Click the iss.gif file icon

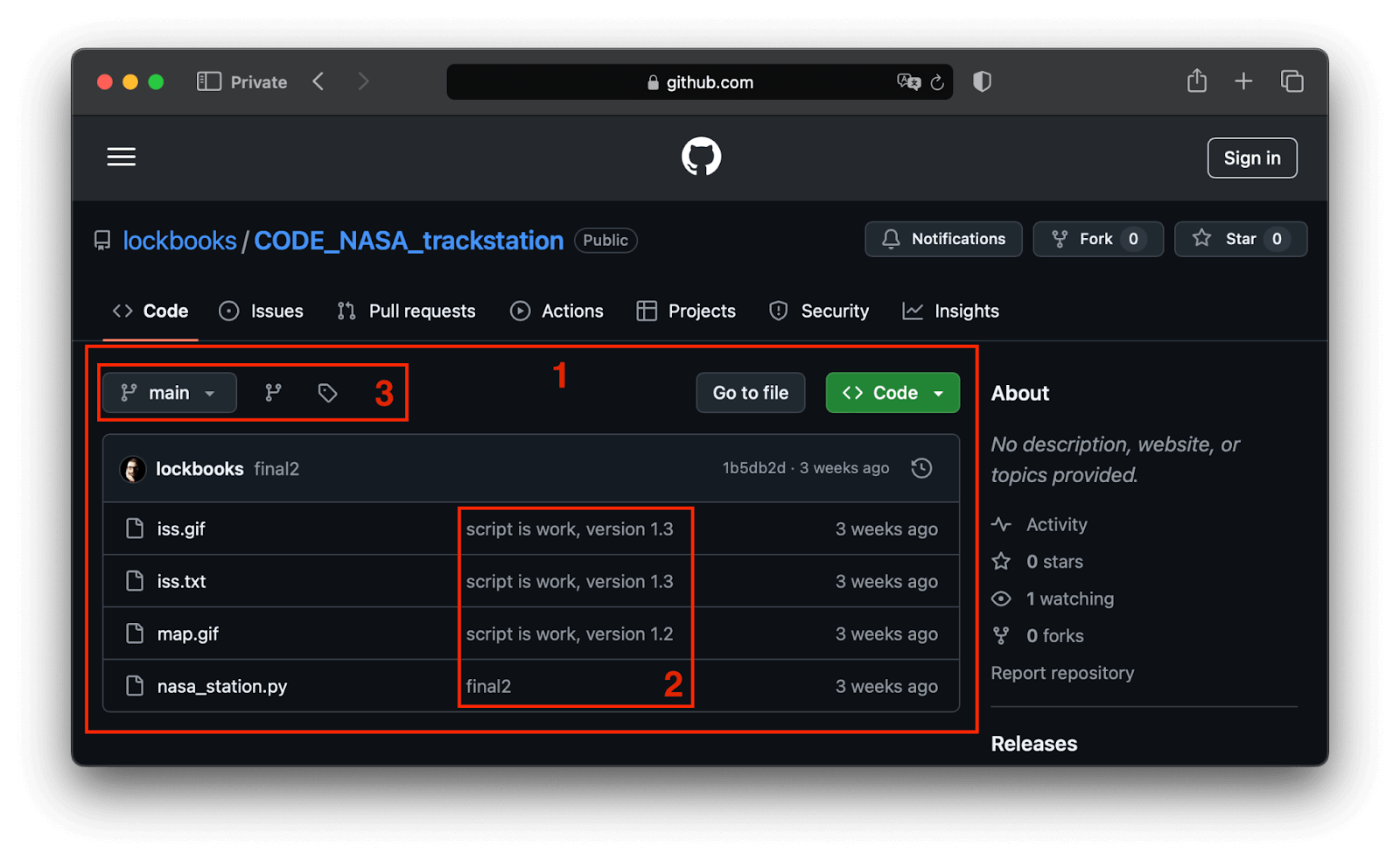[135, 528]
